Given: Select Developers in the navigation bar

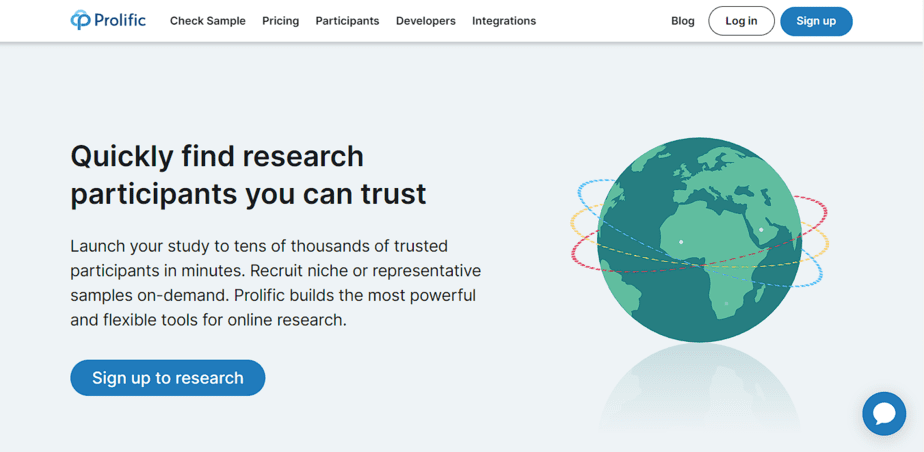Looking at the screenshot, I should click(425, 21).
